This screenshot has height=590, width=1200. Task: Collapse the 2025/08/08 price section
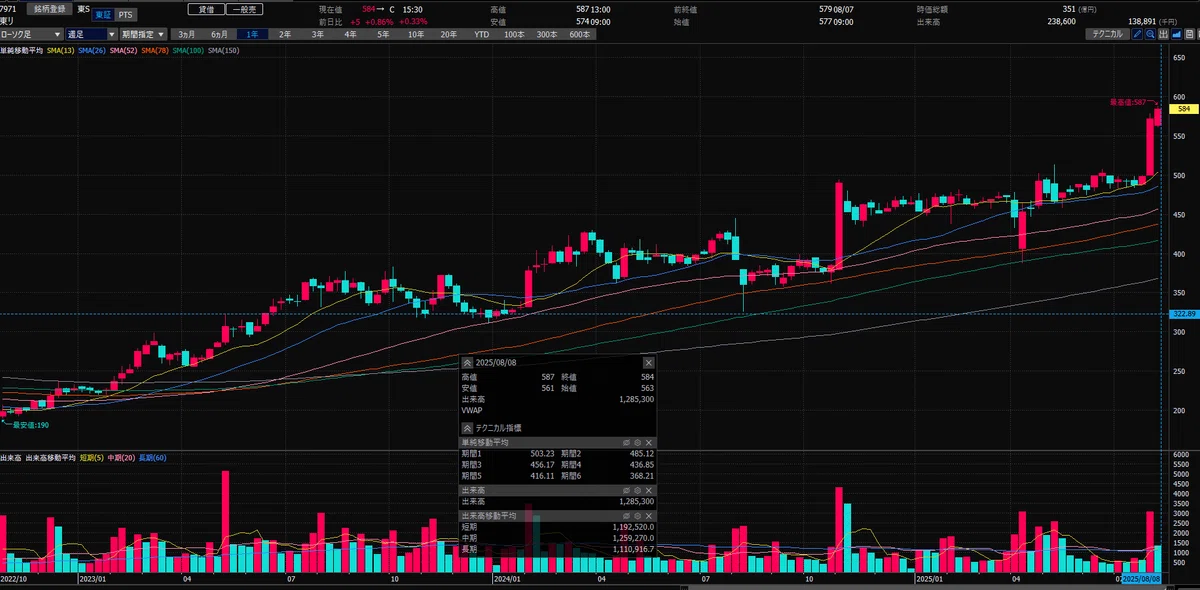tap(467, 362)
